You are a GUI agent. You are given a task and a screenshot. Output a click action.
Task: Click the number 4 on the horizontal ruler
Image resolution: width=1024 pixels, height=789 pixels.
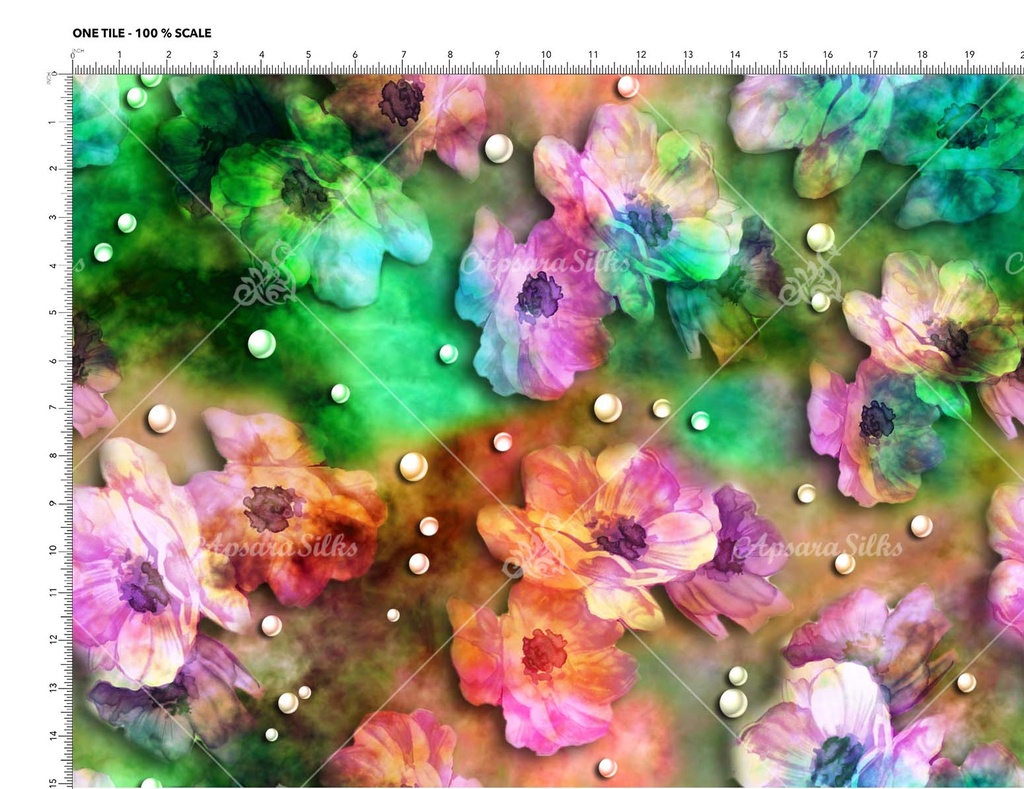coord(262,55)
